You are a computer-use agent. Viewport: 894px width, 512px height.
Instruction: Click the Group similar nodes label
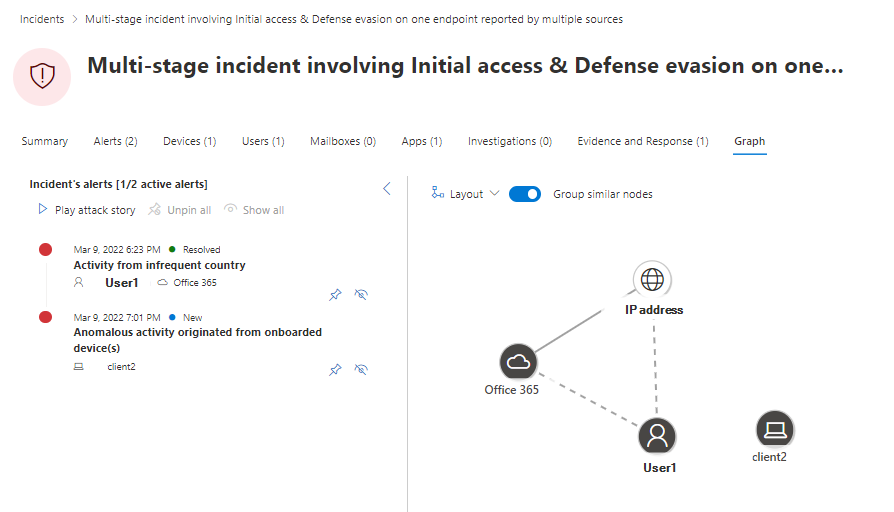coord(603,194)
